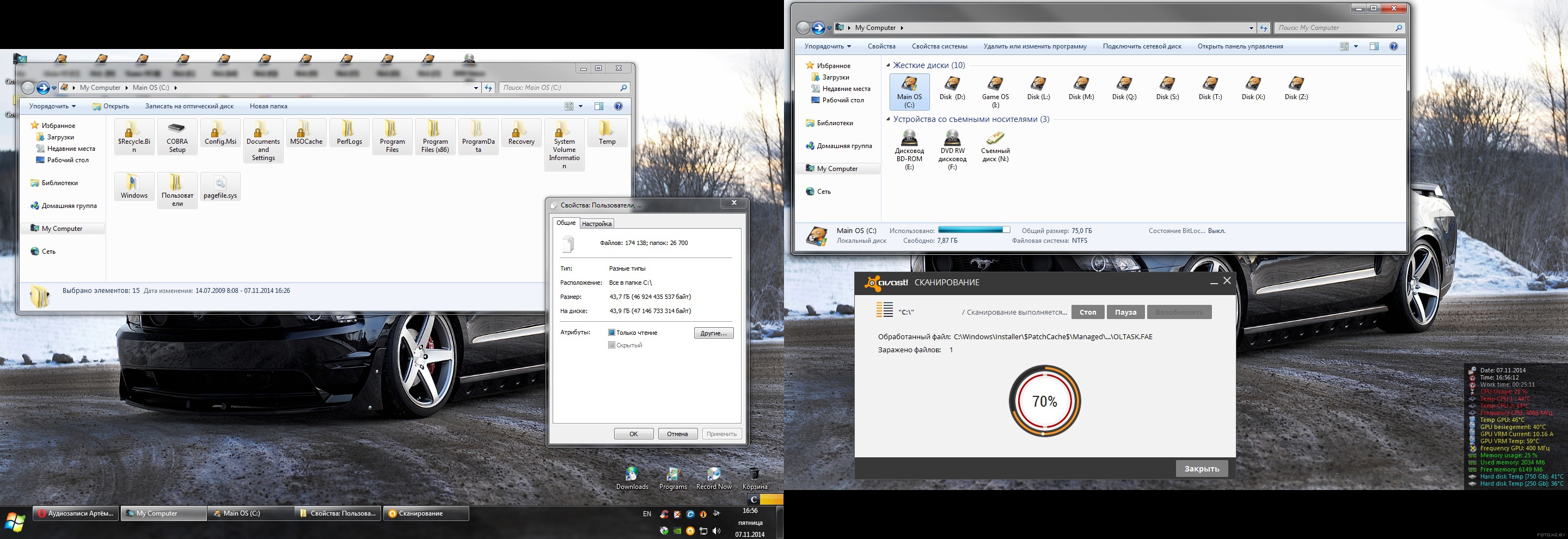Select the BD-ROM (E:) drive icon
This screenshot has height=539, width=1568.
pos(909,150)
